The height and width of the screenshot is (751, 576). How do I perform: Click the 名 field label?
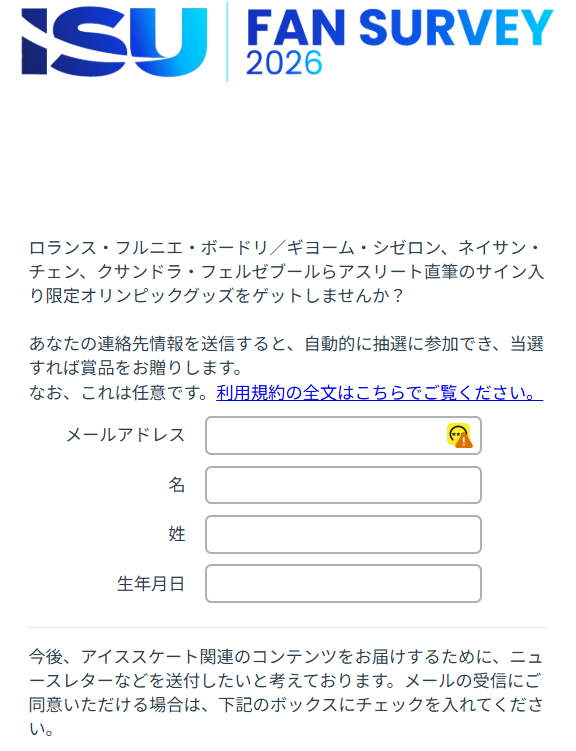tap(177, 485)
